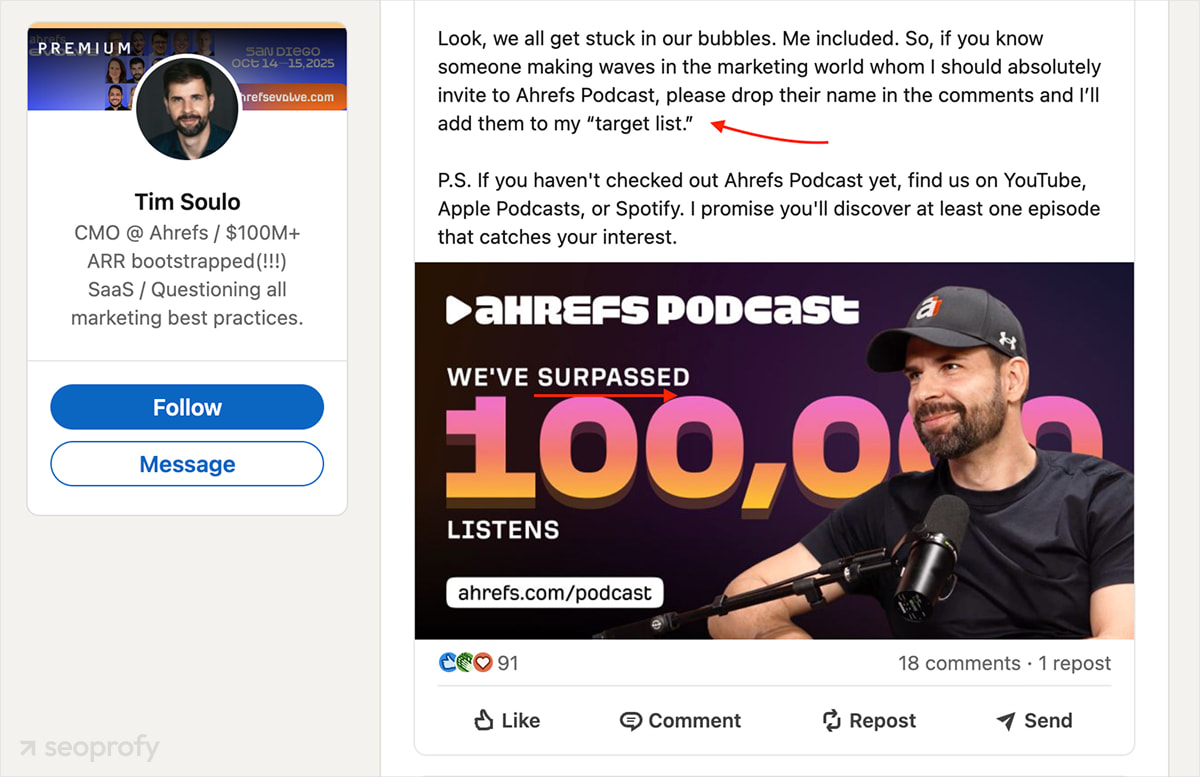Click Tim Soulo's profile photo

point(187,108)
